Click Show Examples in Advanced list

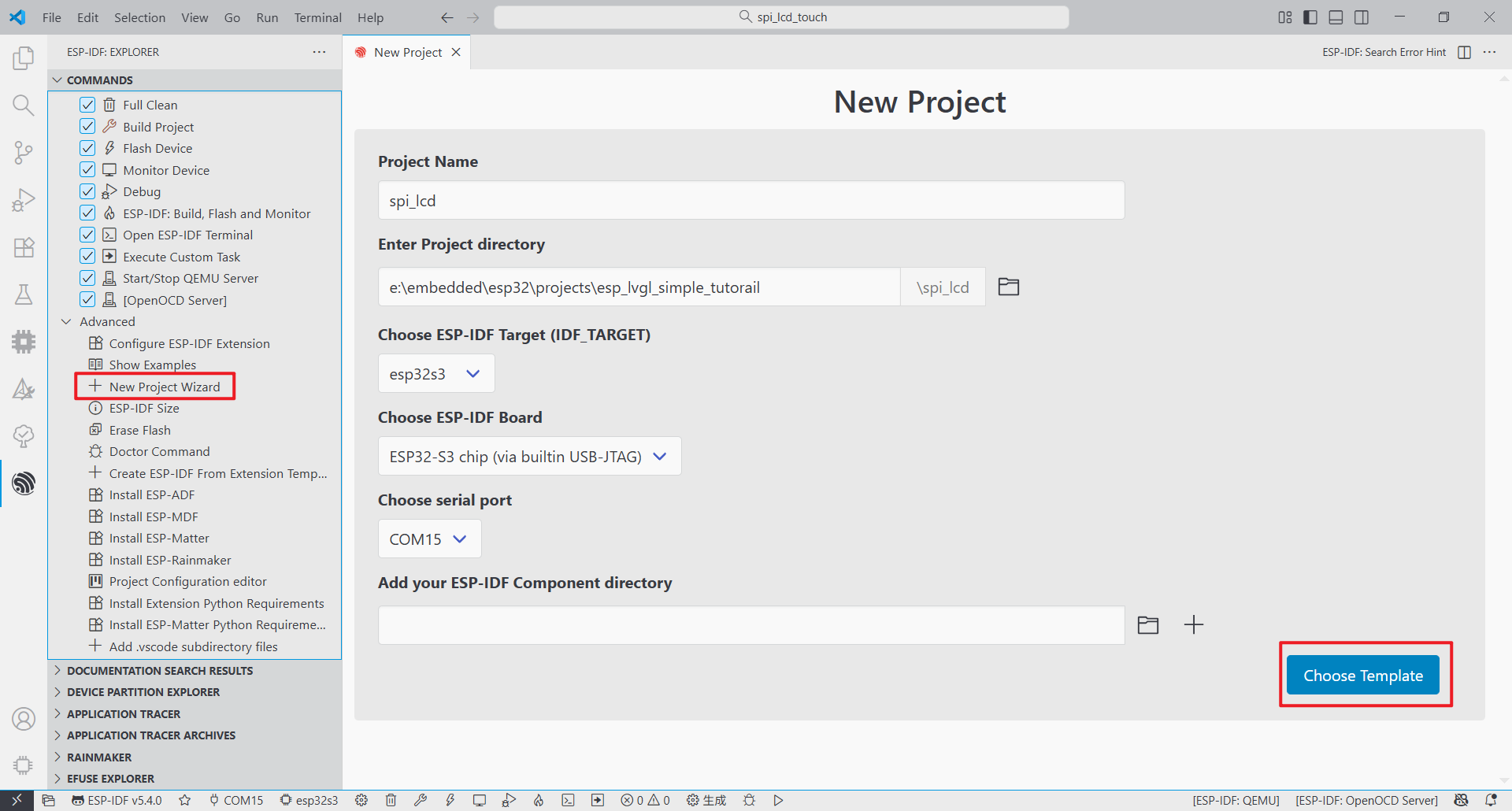153,365
